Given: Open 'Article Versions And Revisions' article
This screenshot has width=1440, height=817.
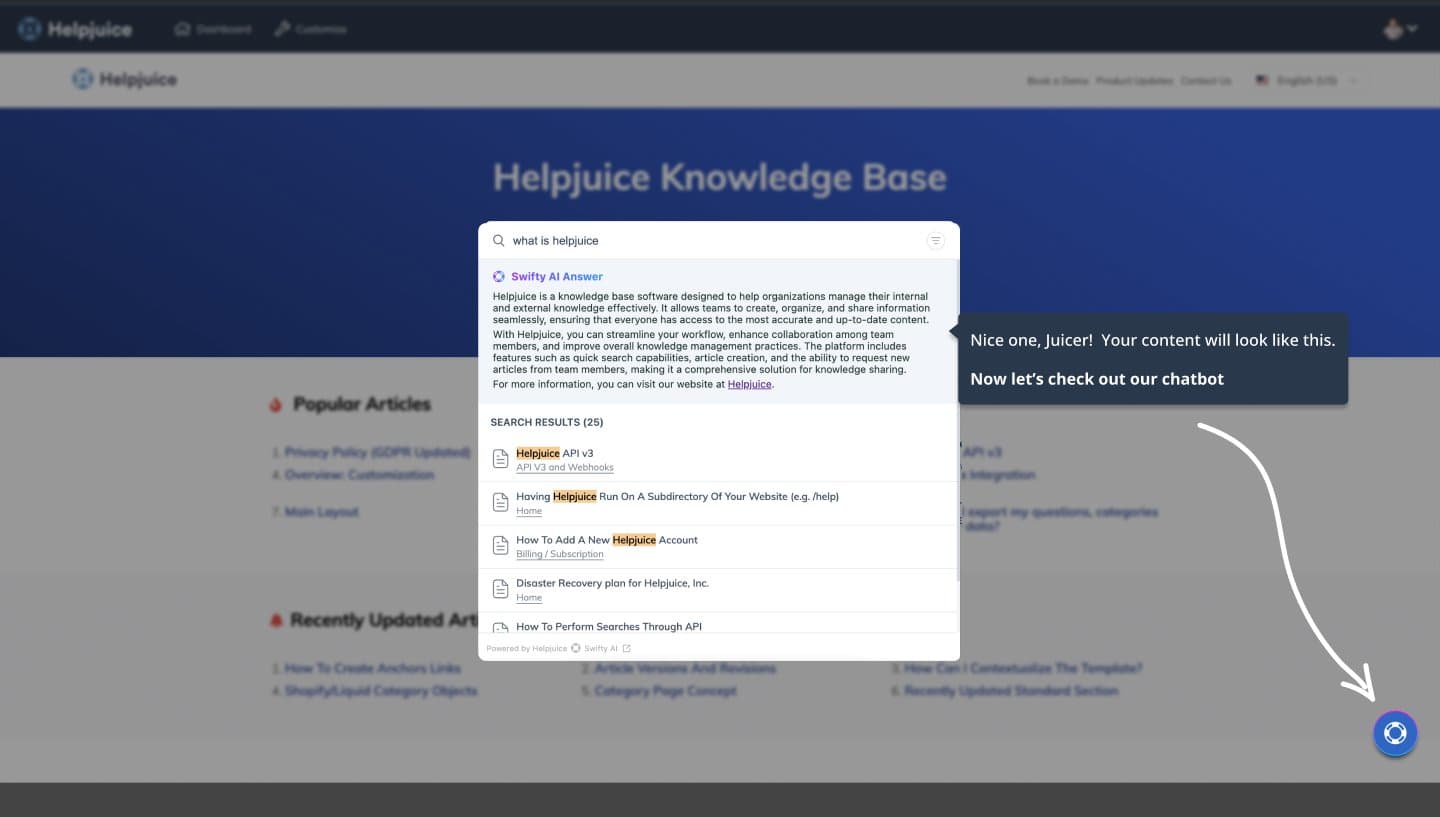Looking at the screenshot, I should 685,668.
